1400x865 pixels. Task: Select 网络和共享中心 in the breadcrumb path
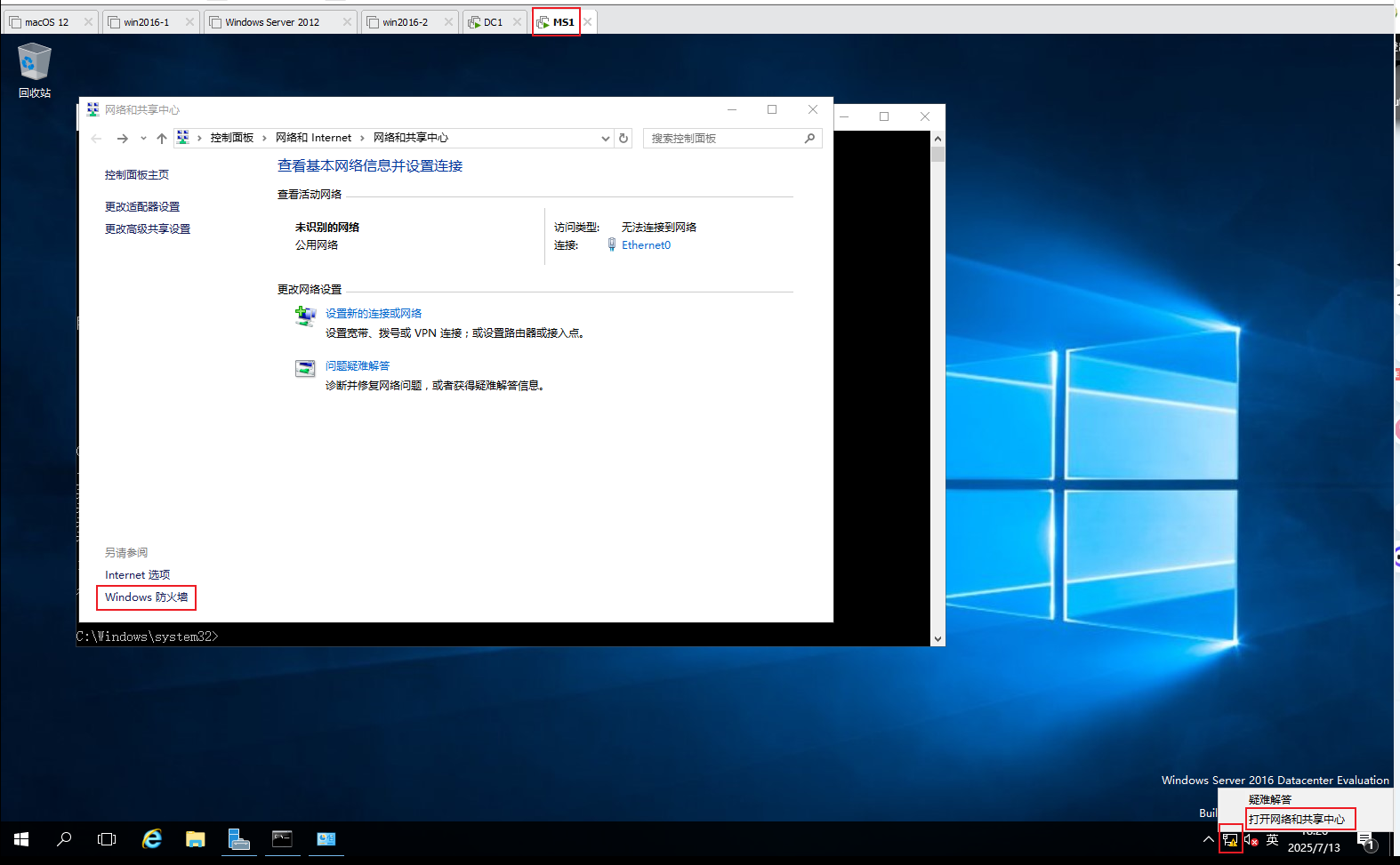[410, 138]
